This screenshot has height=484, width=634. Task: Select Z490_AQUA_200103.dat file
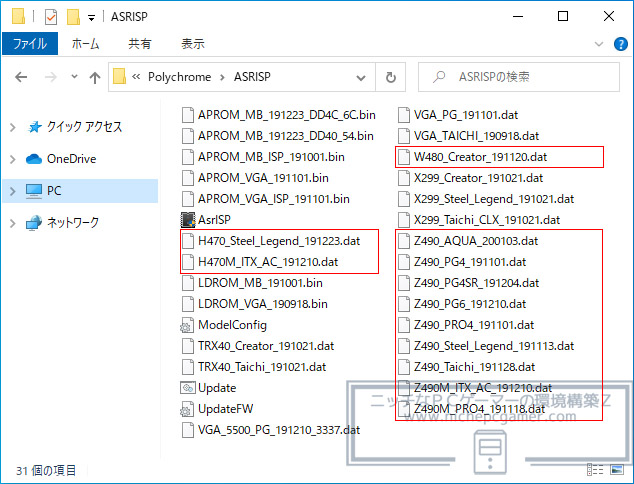pyautogui.click(x=468, y=241)
